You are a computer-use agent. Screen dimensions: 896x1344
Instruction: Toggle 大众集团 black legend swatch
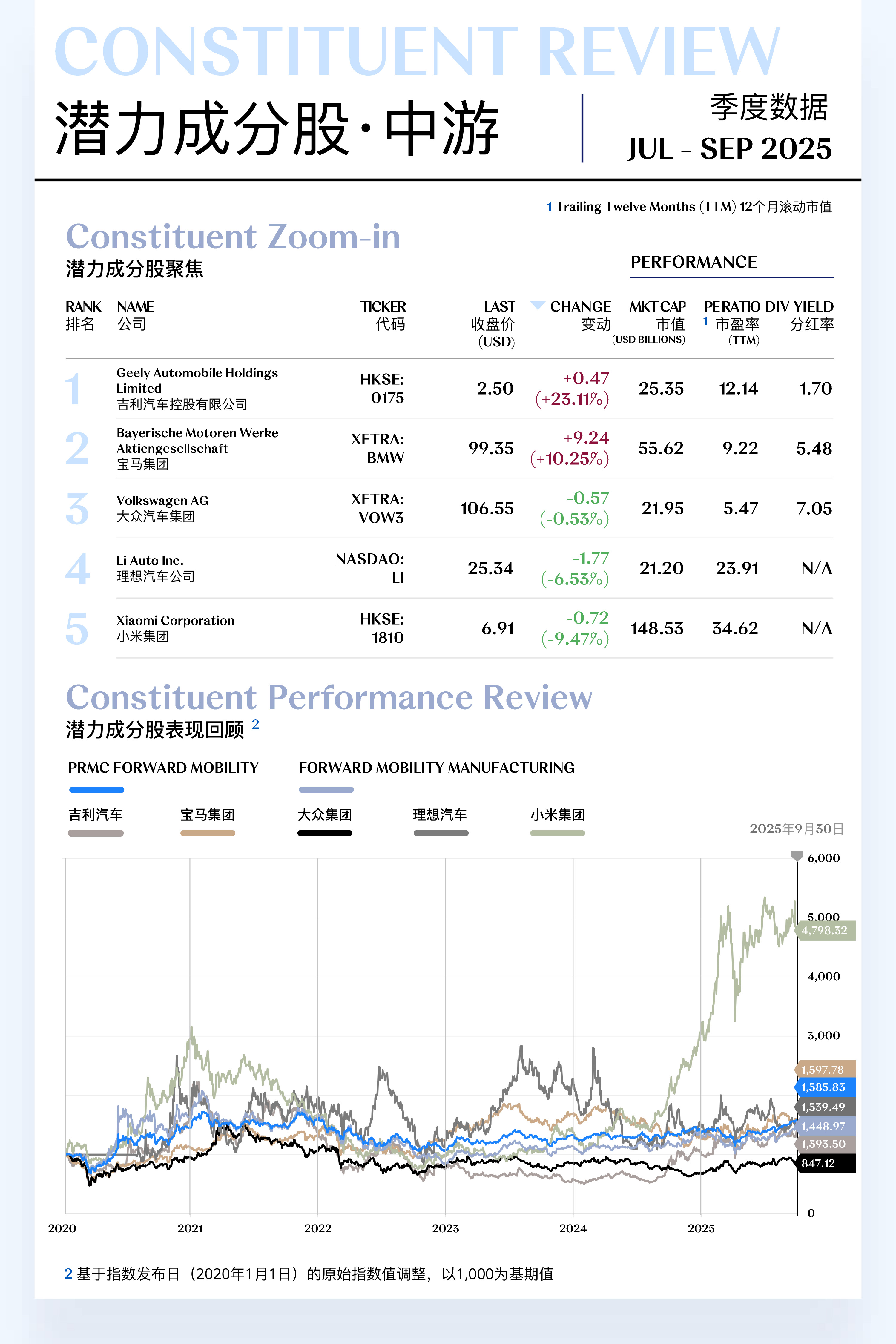coord(325,833)
